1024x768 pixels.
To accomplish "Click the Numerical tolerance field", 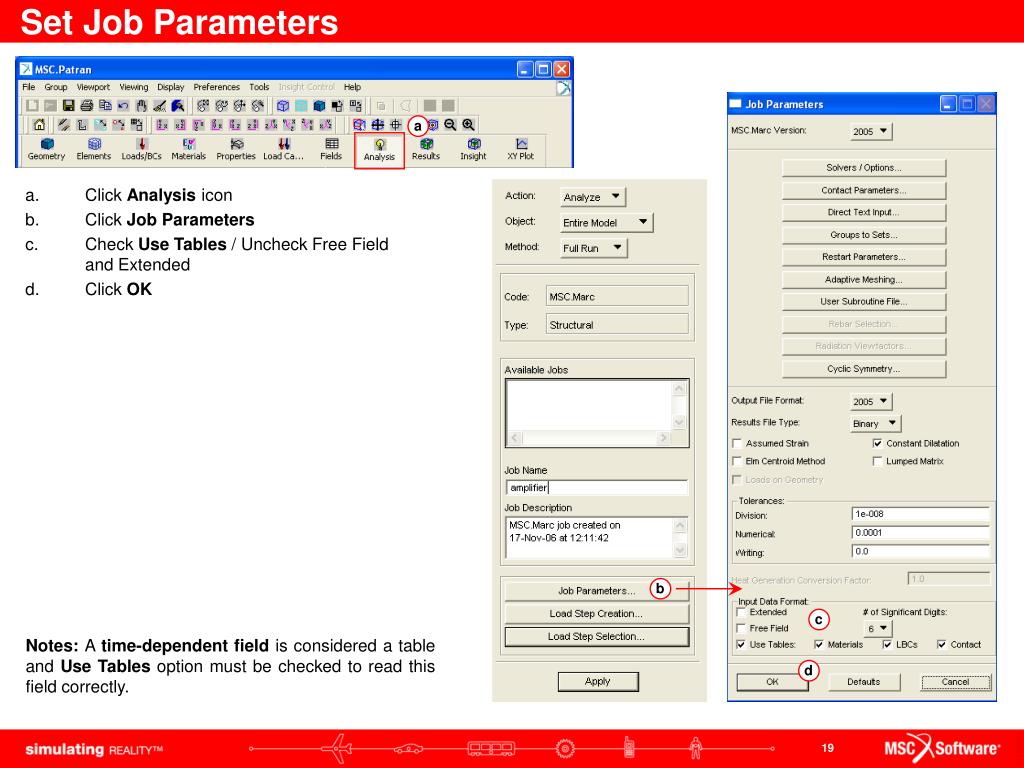I will [921, 533].
